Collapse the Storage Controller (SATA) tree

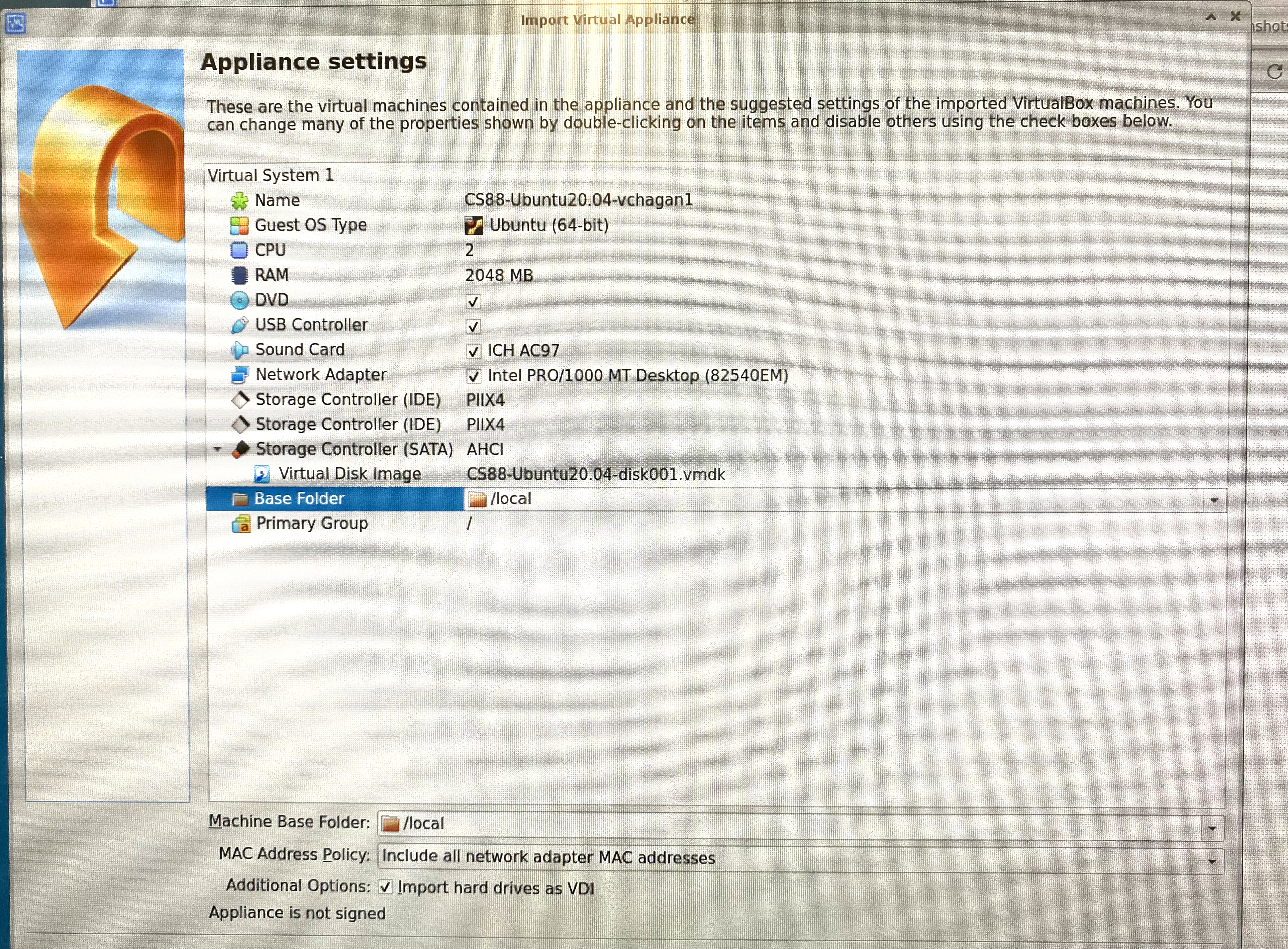click(x=217, y=449)
